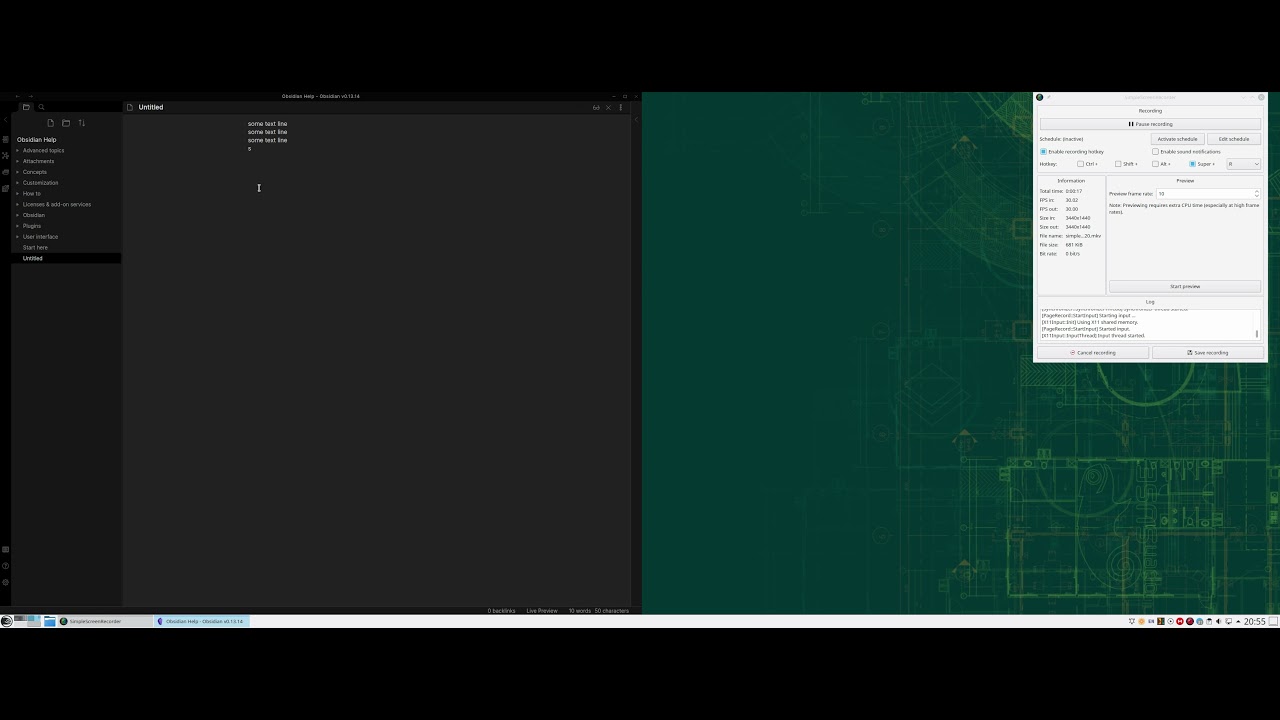Expand the User interface folder
This screenshot has width=1280, height=720.
pos(40,237)
